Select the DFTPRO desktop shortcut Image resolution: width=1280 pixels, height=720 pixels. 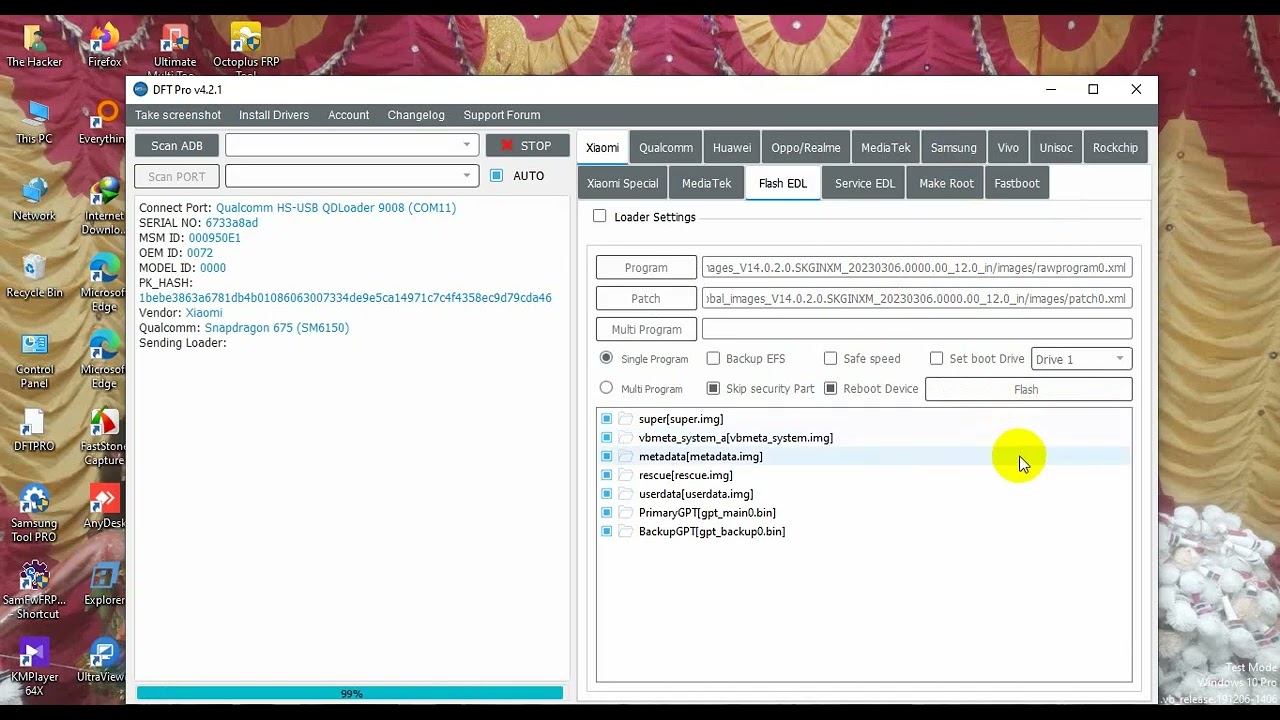[34, 431]
